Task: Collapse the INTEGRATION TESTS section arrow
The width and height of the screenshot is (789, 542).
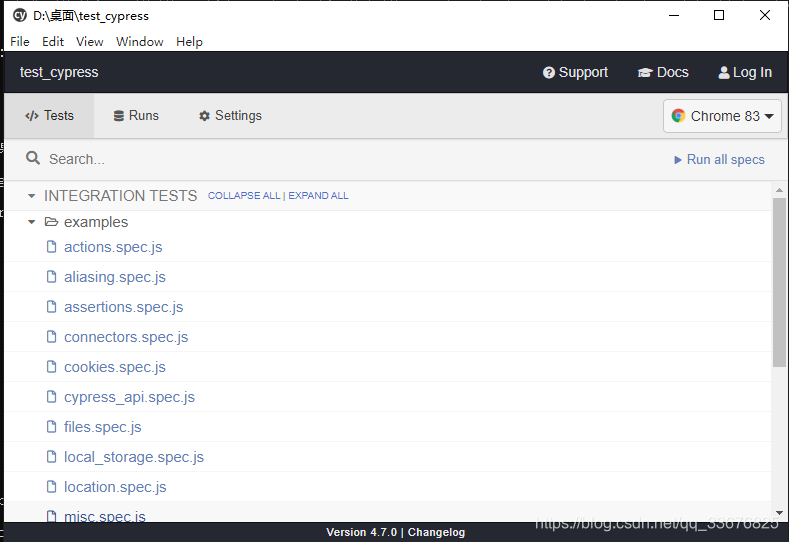Action: click(31, 196)
